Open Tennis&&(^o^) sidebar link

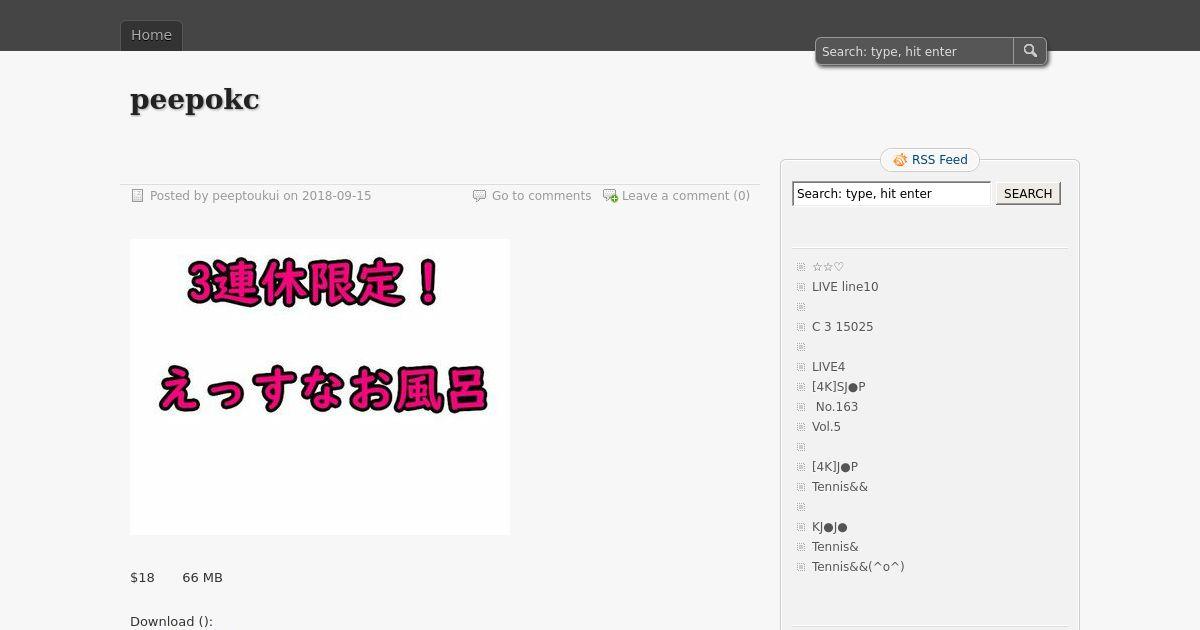click(x=858, y=567)
